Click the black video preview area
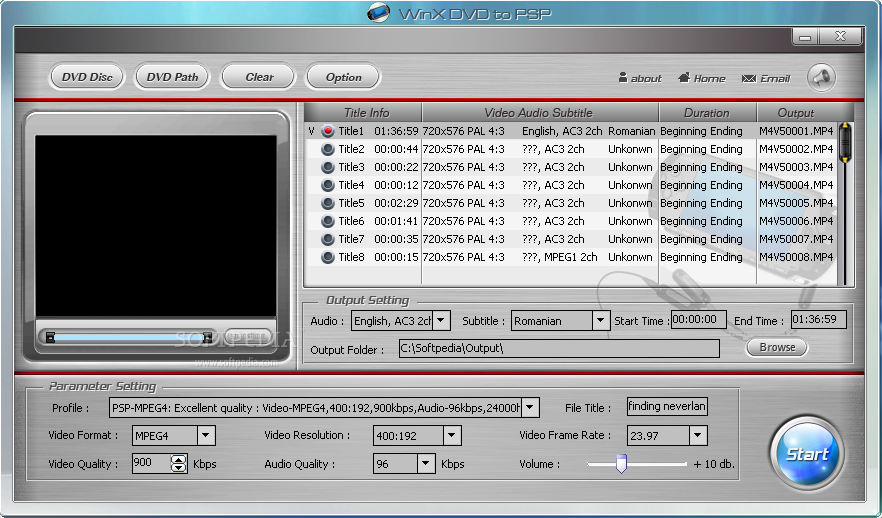The image size is (882, 518). [156, 226]
